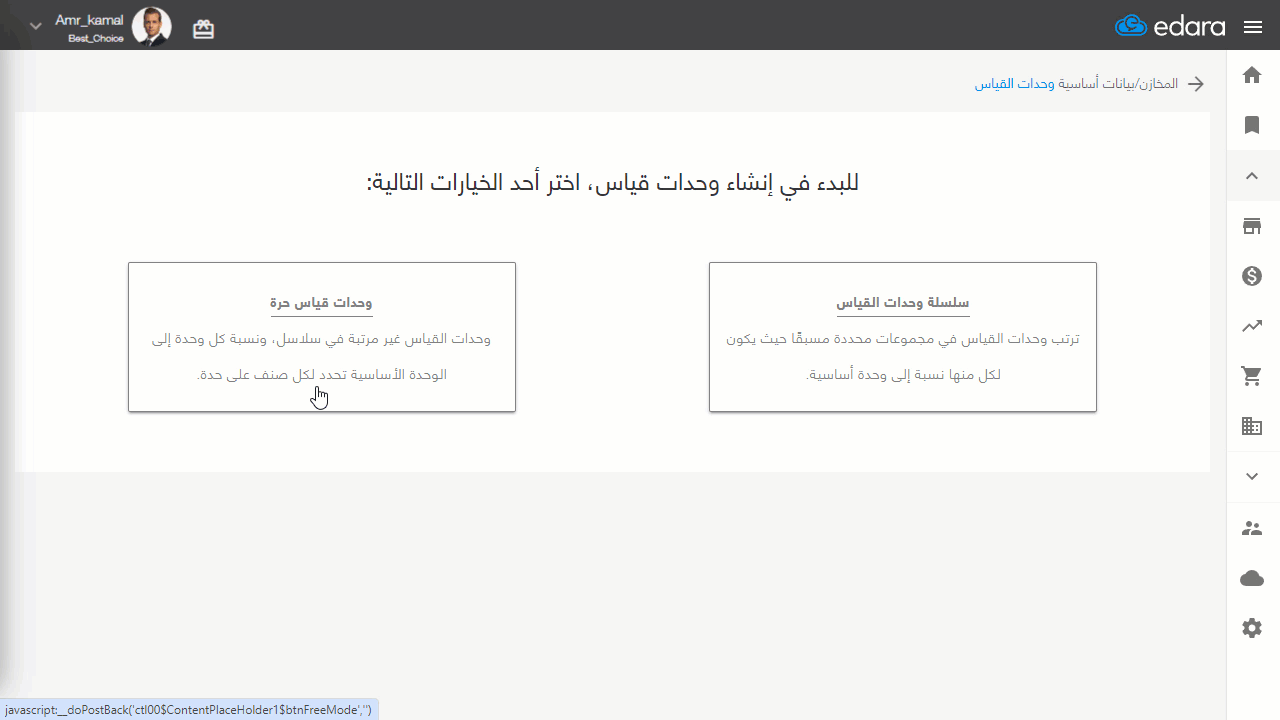The width and height of the screenshot is (1280, 720).
Task: Expand sidebar section with down chevron
Action: tap(1252, 477)
